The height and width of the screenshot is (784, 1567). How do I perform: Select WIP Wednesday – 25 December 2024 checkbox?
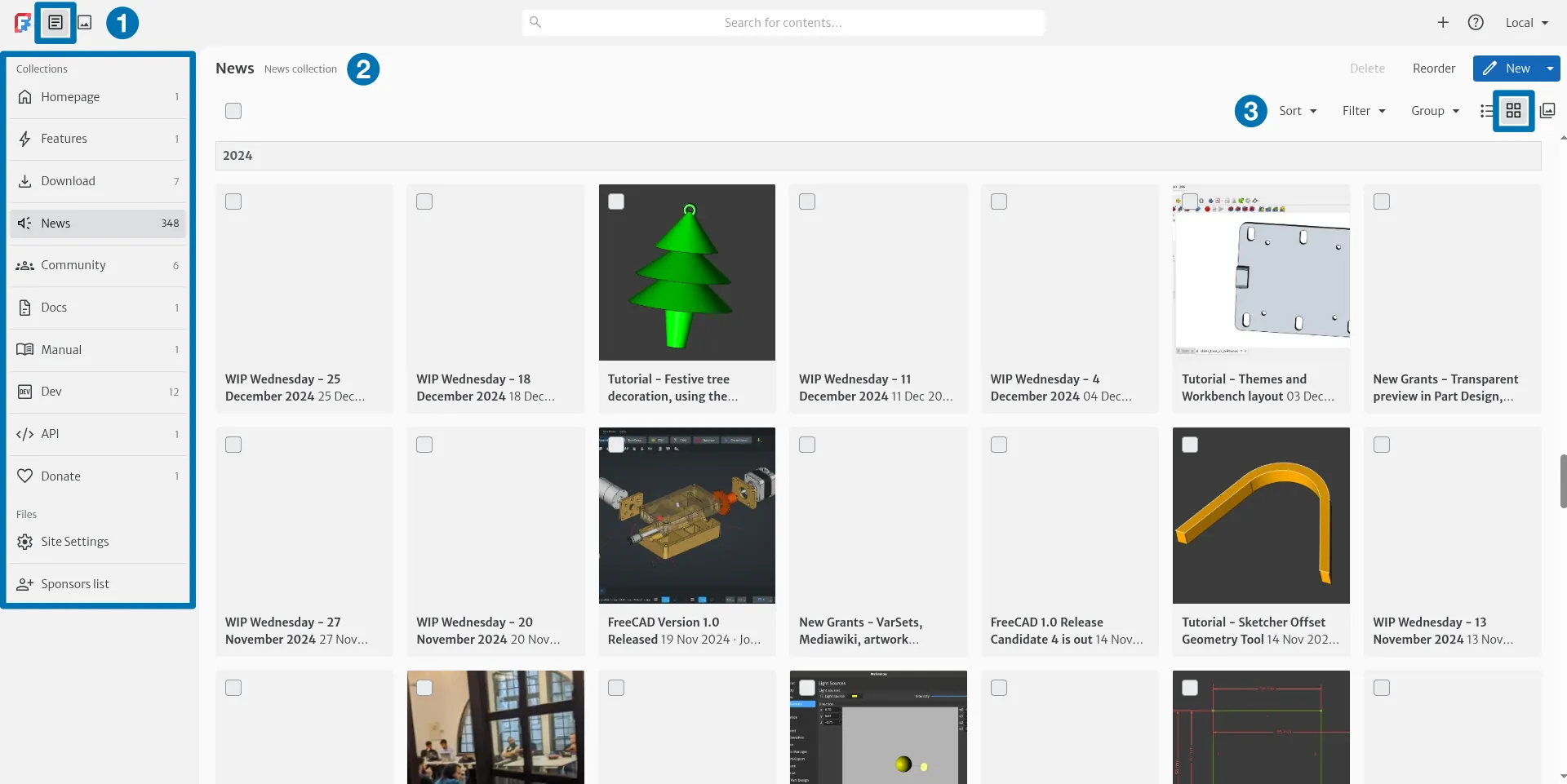(233, 202)
